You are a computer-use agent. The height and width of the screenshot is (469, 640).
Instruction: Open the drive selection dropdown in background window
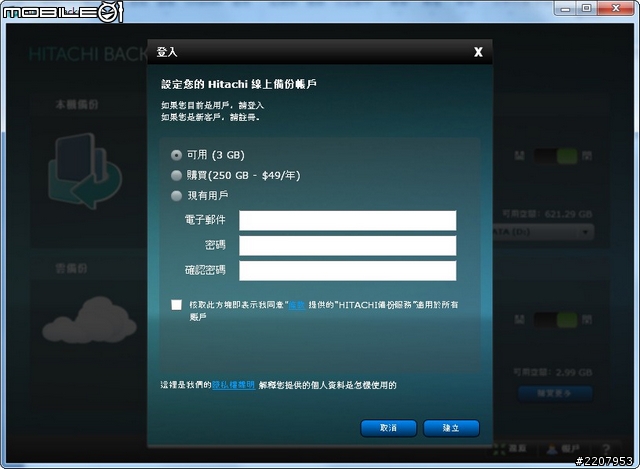pyautogui.click(x=544, y=232)
